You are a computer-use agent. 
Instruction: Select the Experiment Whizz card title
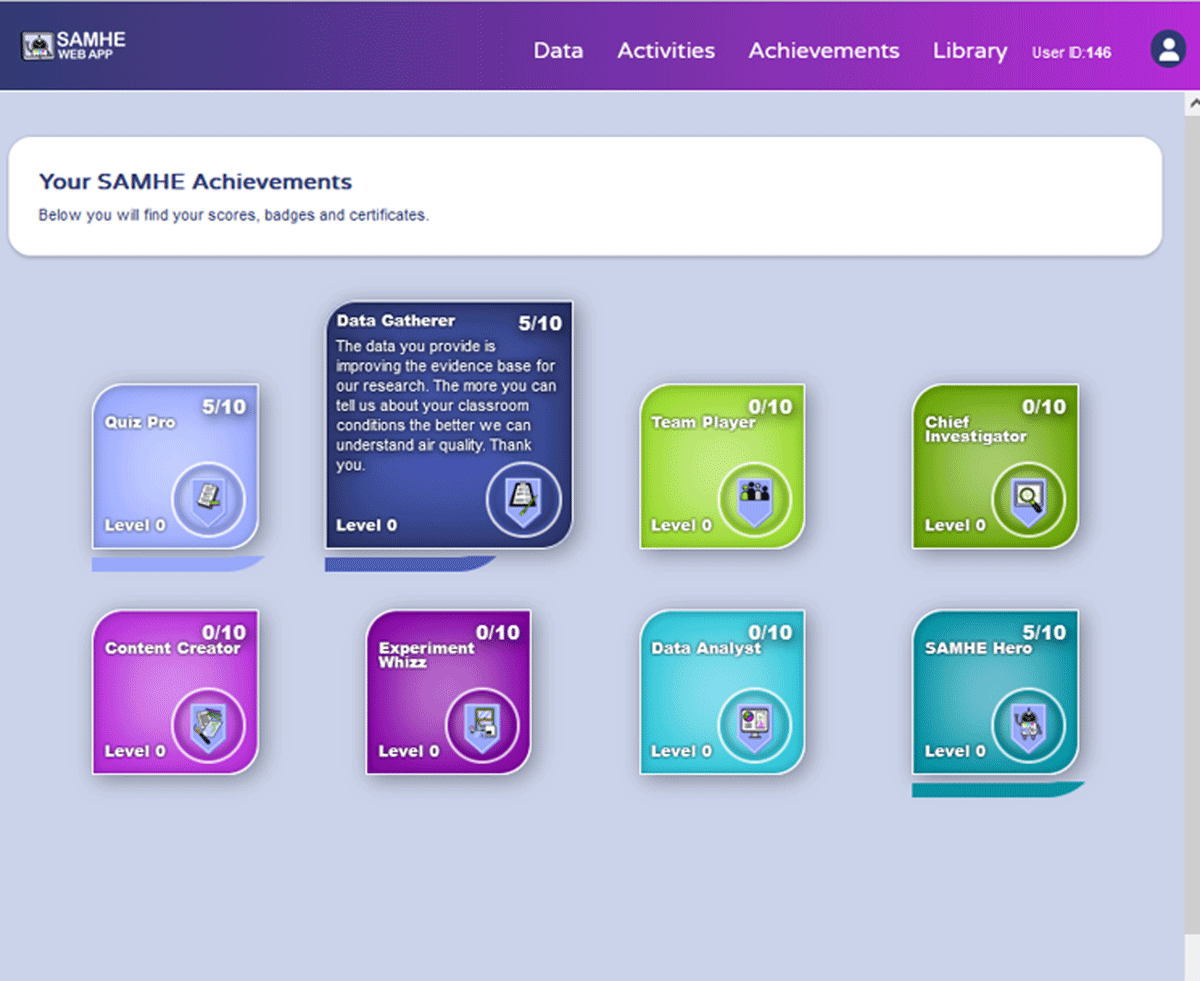(427, 655)
